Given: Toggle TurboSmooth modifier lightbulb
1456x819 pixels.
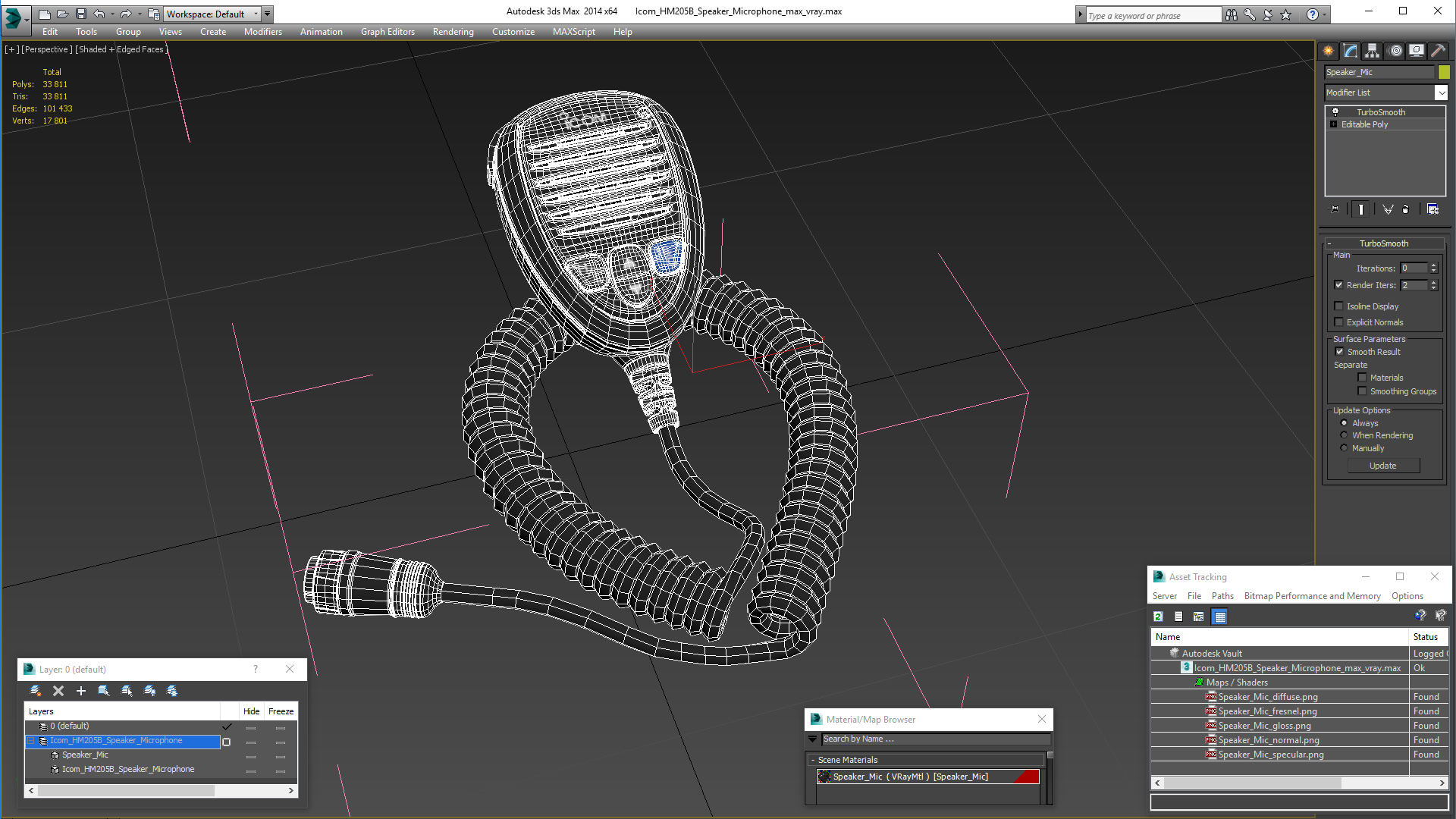Looking at the screenshot, I should pos(1335,112).
